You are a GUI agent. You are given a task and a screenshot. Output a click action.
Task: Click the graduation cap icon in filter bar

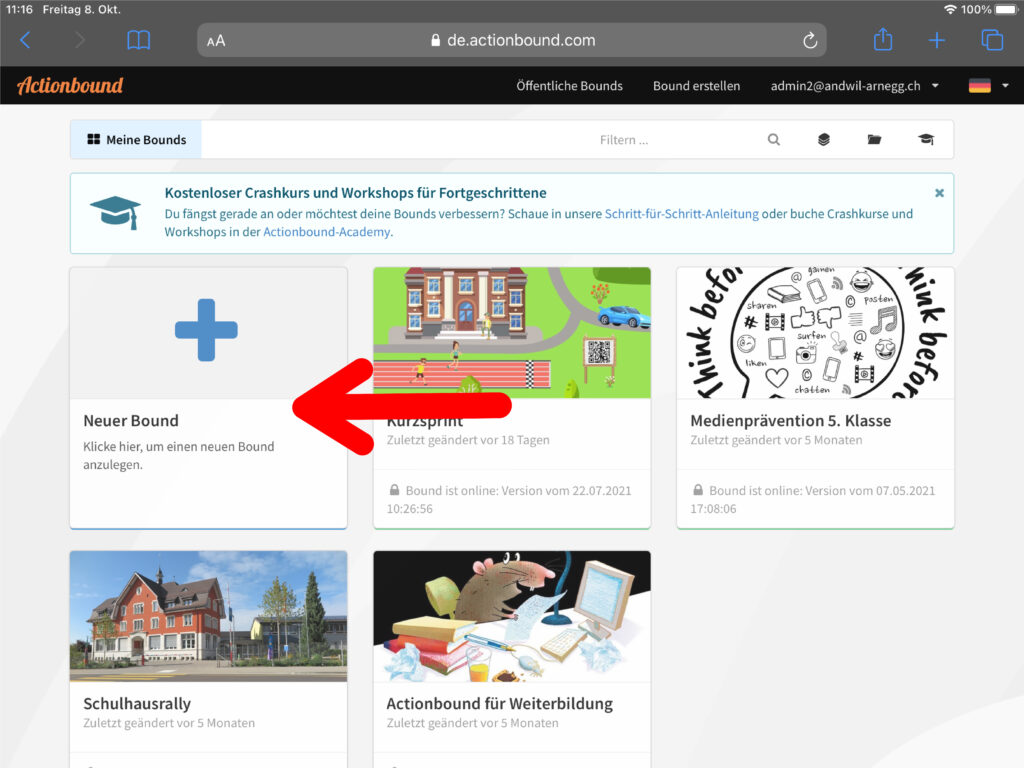coord(926,140)
